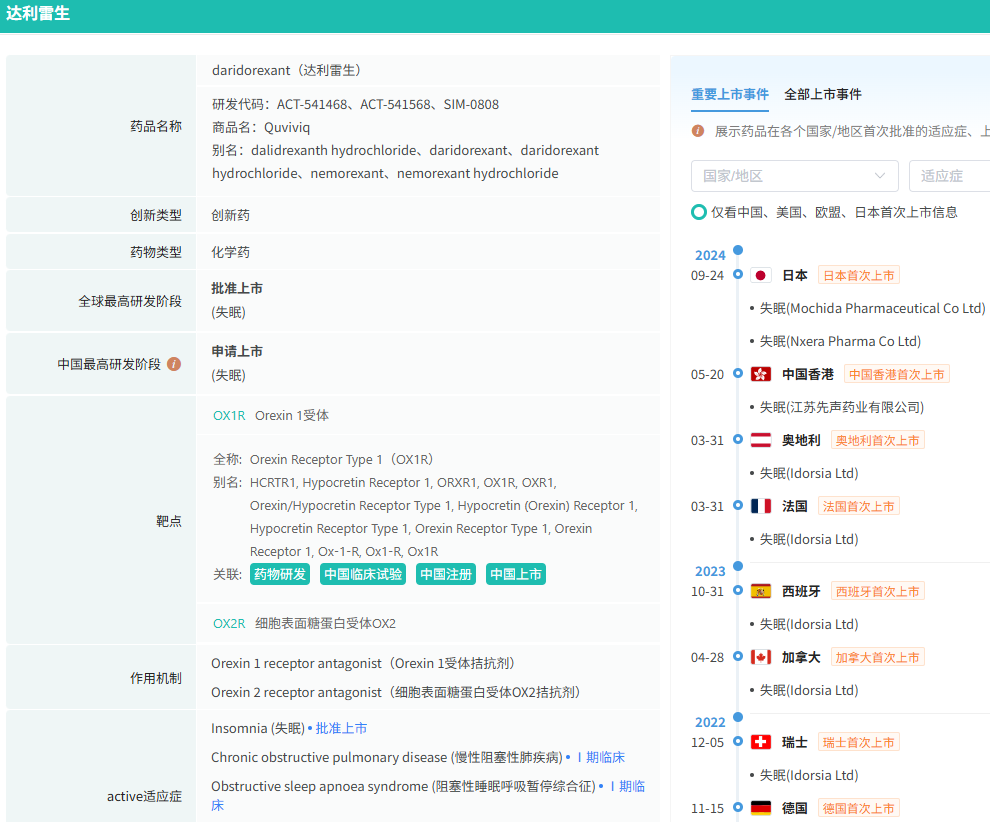Click the Hong Kong flag icon
This screenshot has width=990, height=822.
point(761,374)
